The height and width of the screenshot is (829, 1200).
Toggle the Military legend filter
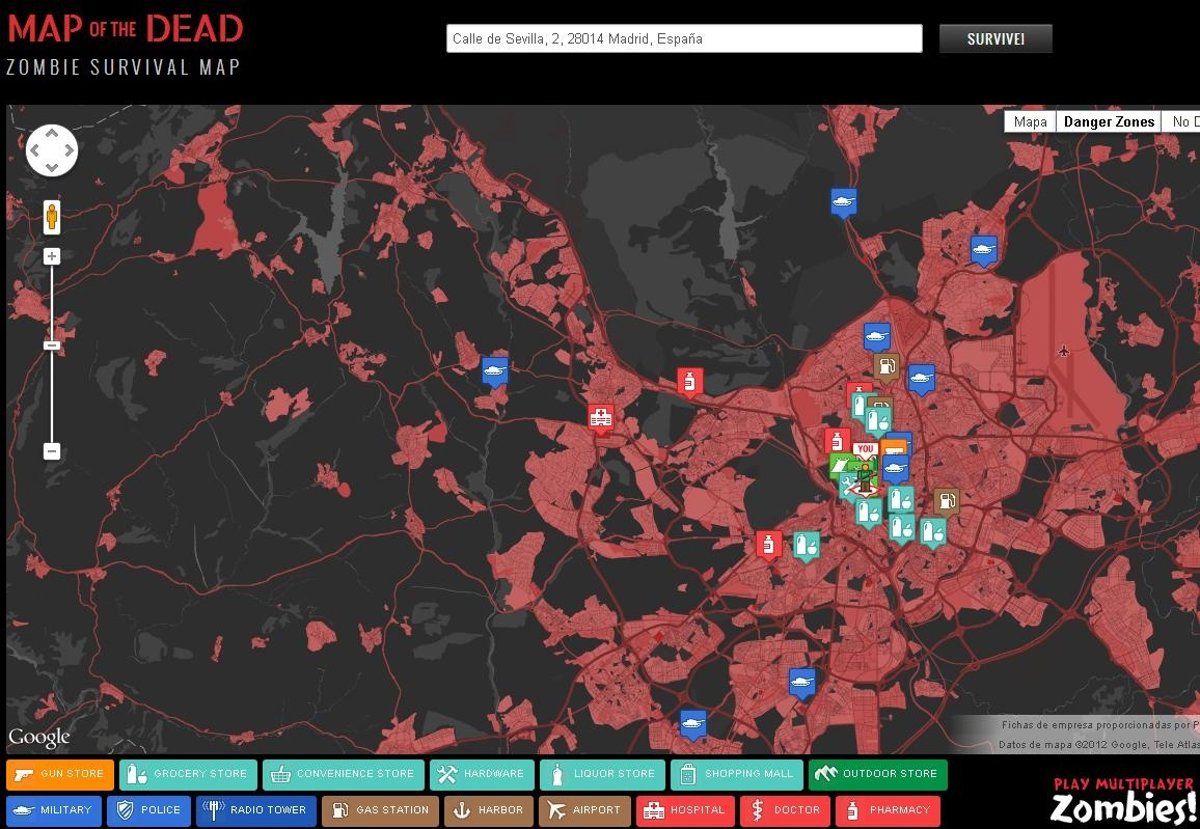54,811
